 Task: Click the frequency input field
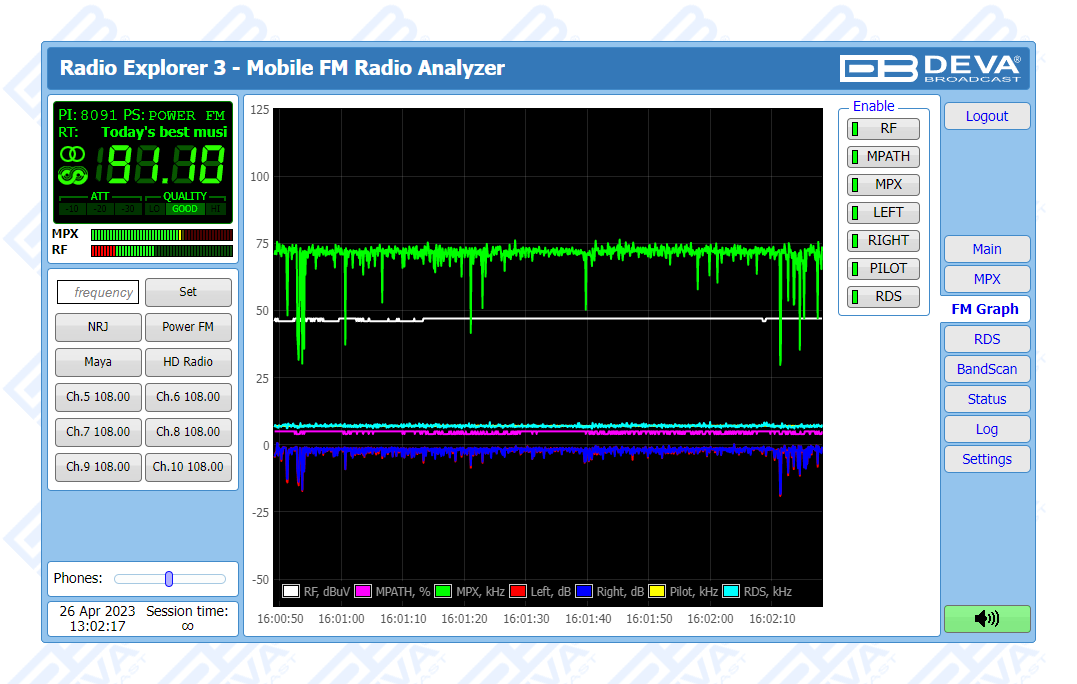[x=98, y=292]
